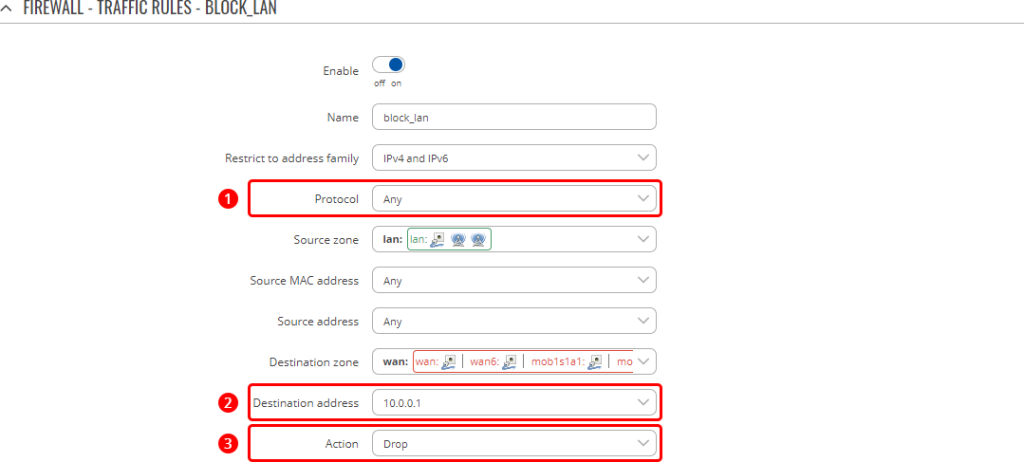Click the wan6 interface in Destination zone
The image size is (1024, 462).
[x=493, y=362]
